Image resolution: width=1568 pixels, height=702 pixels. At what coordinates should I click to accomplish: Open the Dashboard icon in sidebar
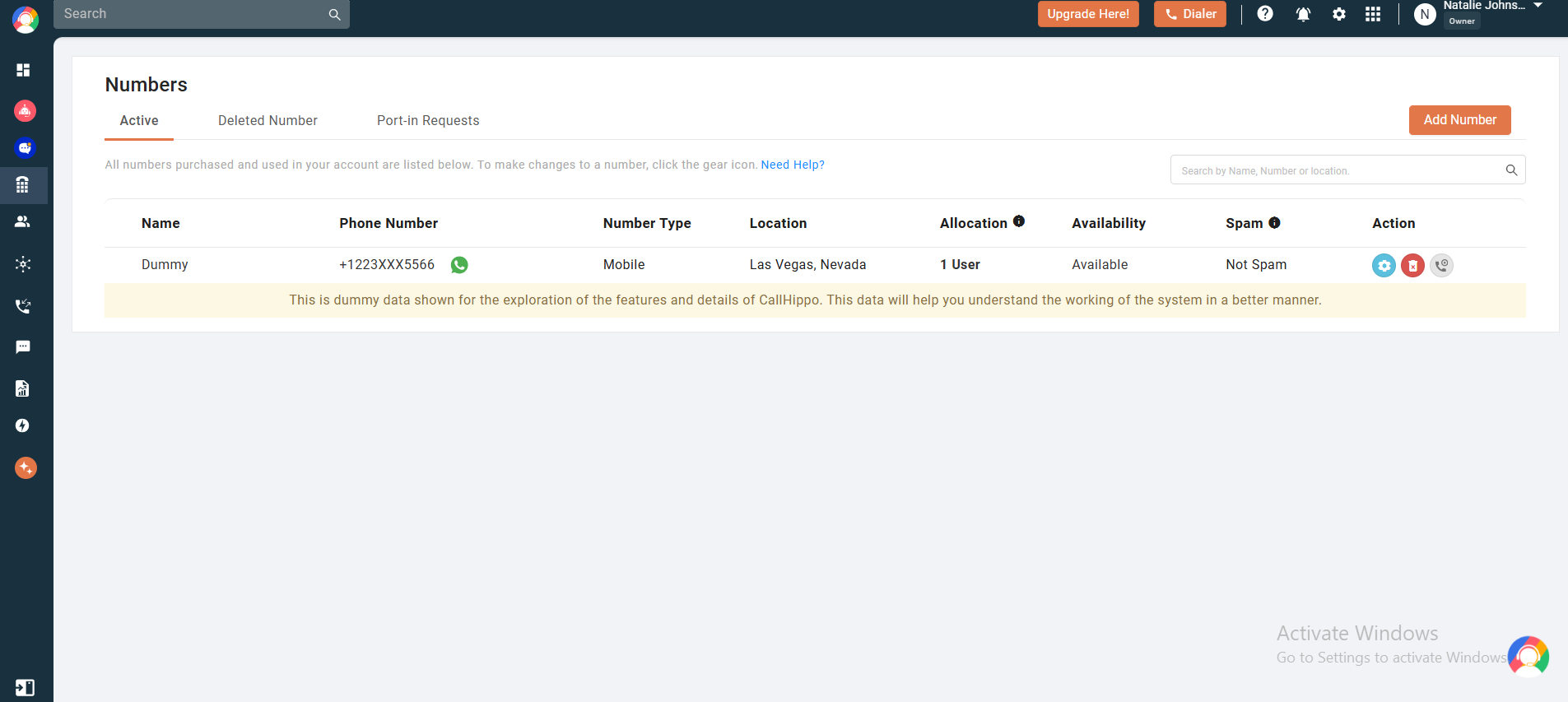(x=23, y=70)
